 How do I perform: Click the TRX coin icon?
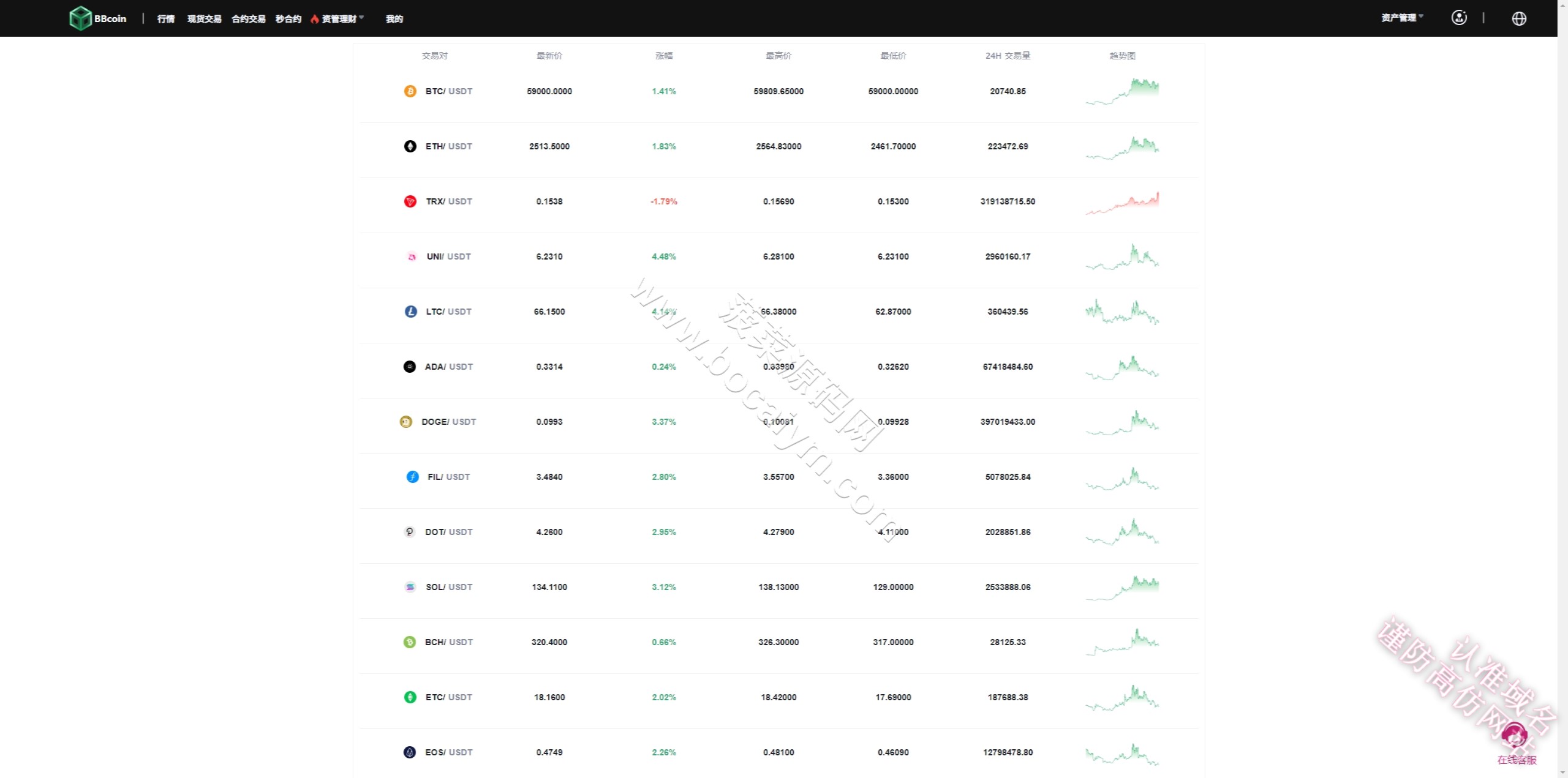410,201
